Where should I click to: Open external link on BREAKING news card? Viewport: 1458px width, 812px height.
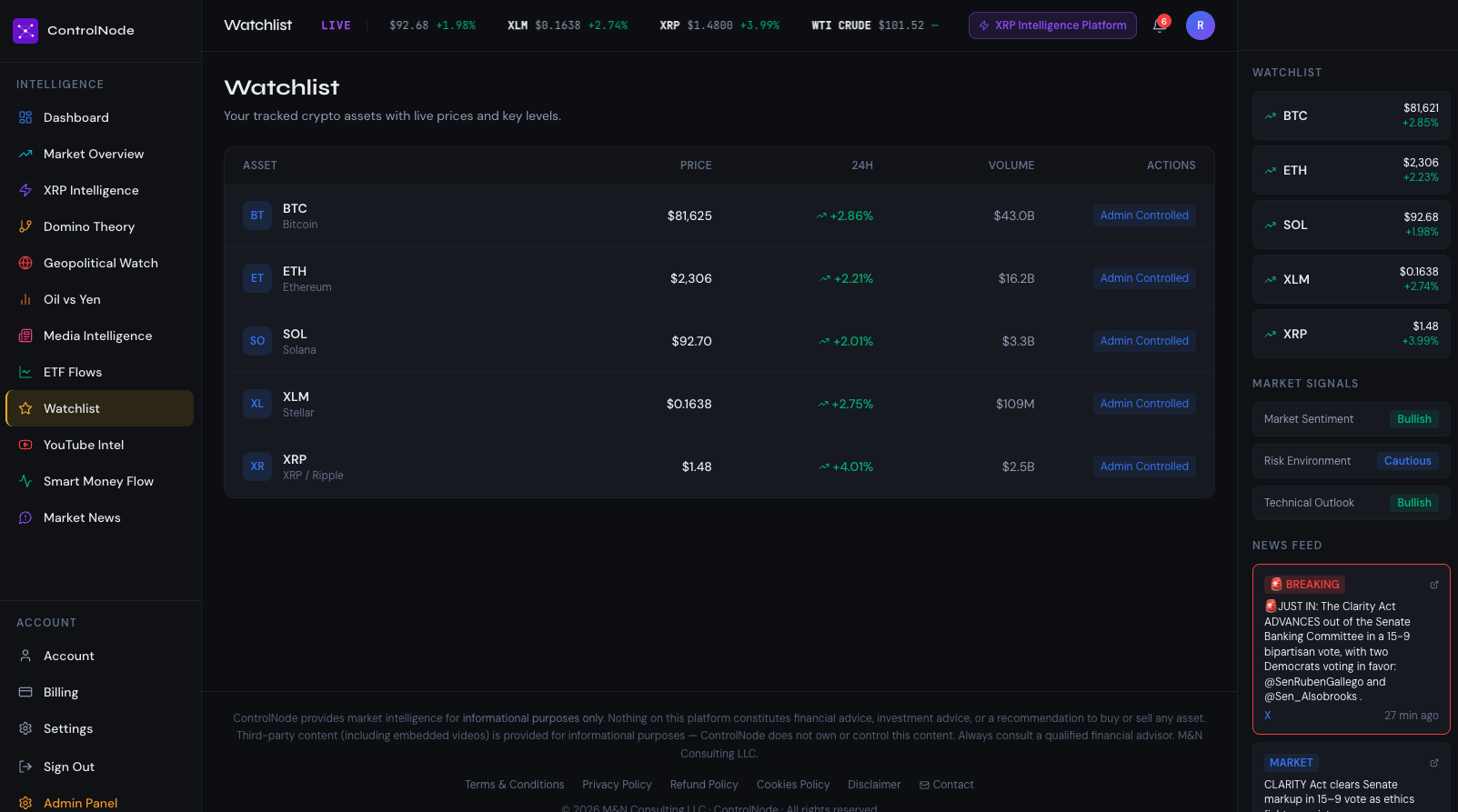coord(1434,585)
